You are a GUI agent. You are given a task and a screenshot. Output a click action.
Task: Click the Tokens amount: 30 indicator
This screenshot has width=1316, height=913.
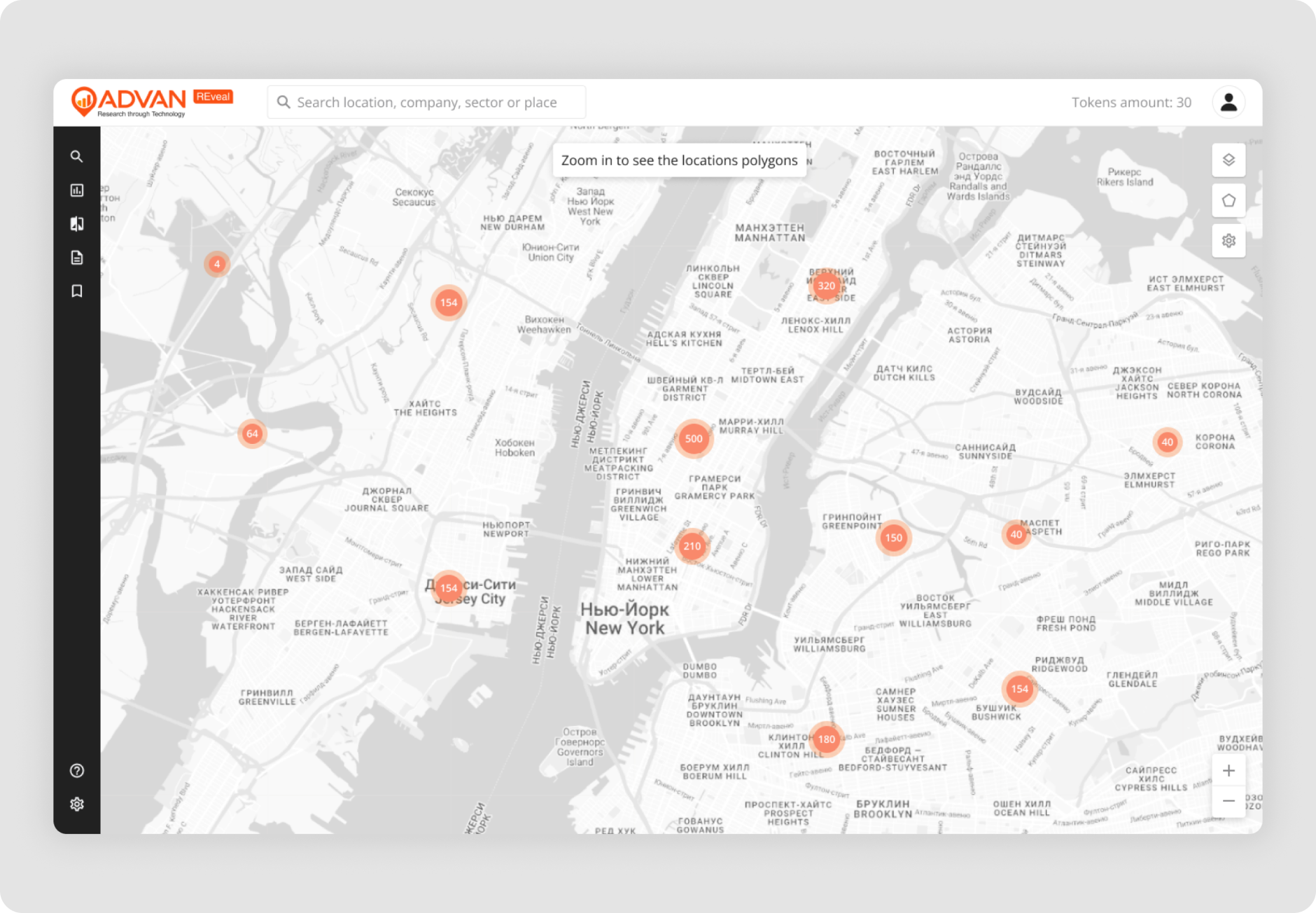click(x=1131, y=102)
